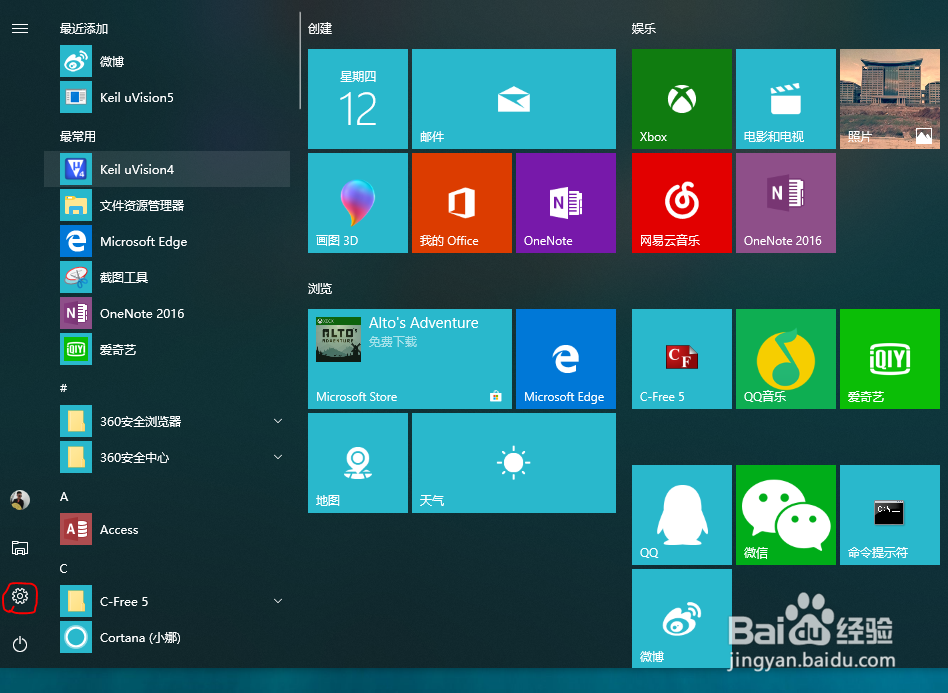
Task: Launch Keil uVision4 from most used
Action: click(x=167, y=169)
